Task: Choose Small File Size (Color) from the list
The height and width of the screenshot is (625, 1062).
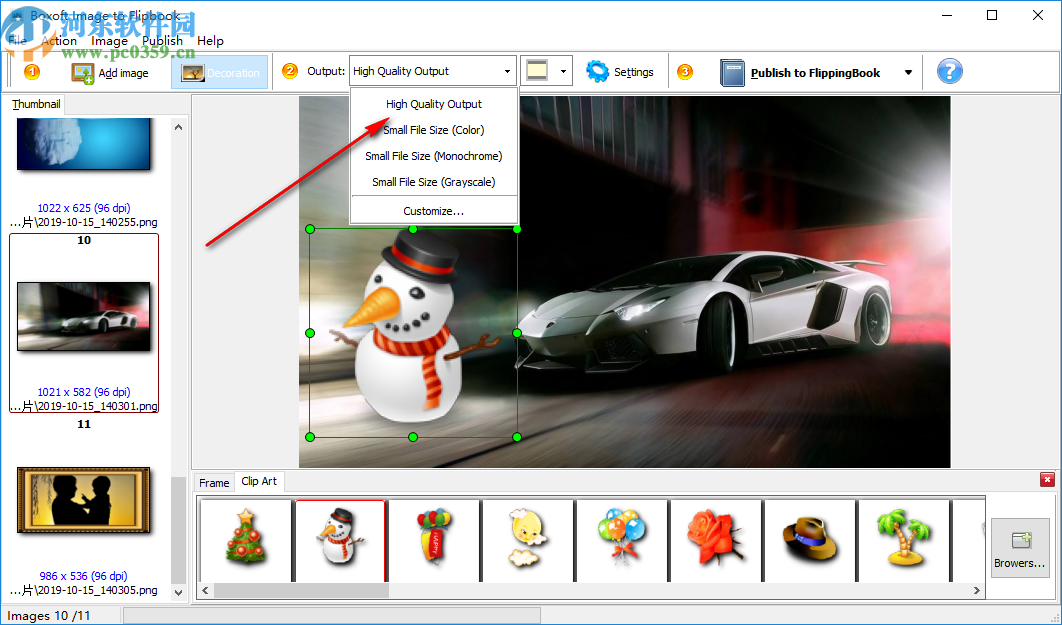Action: [x=432, y=130]
